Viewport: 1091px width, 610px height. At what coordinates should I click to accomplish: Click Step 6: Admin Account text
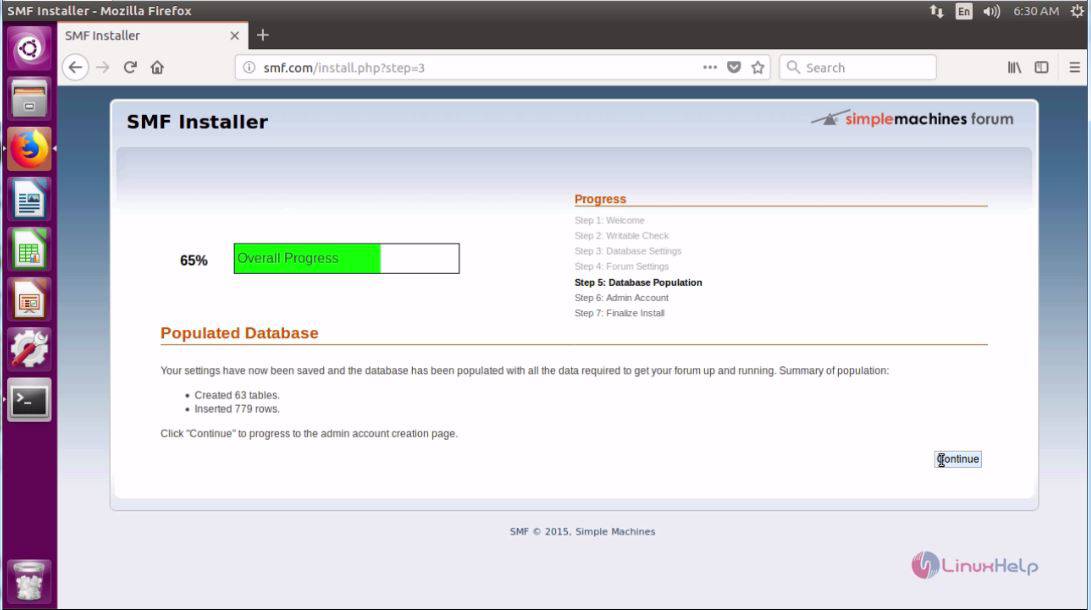click(621, 298)
